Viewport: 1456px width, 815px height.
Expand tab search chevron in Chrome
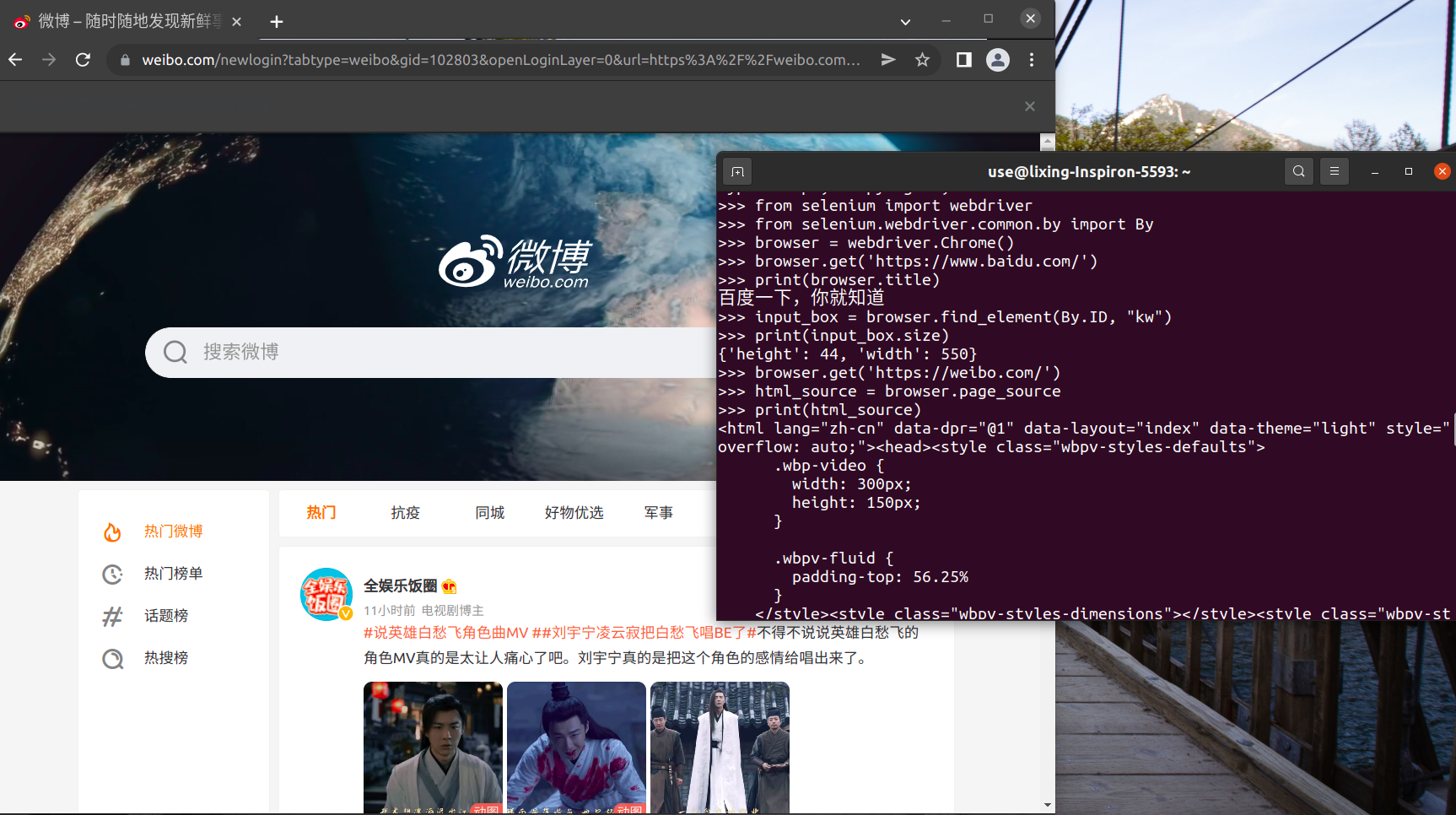point(905,22)
